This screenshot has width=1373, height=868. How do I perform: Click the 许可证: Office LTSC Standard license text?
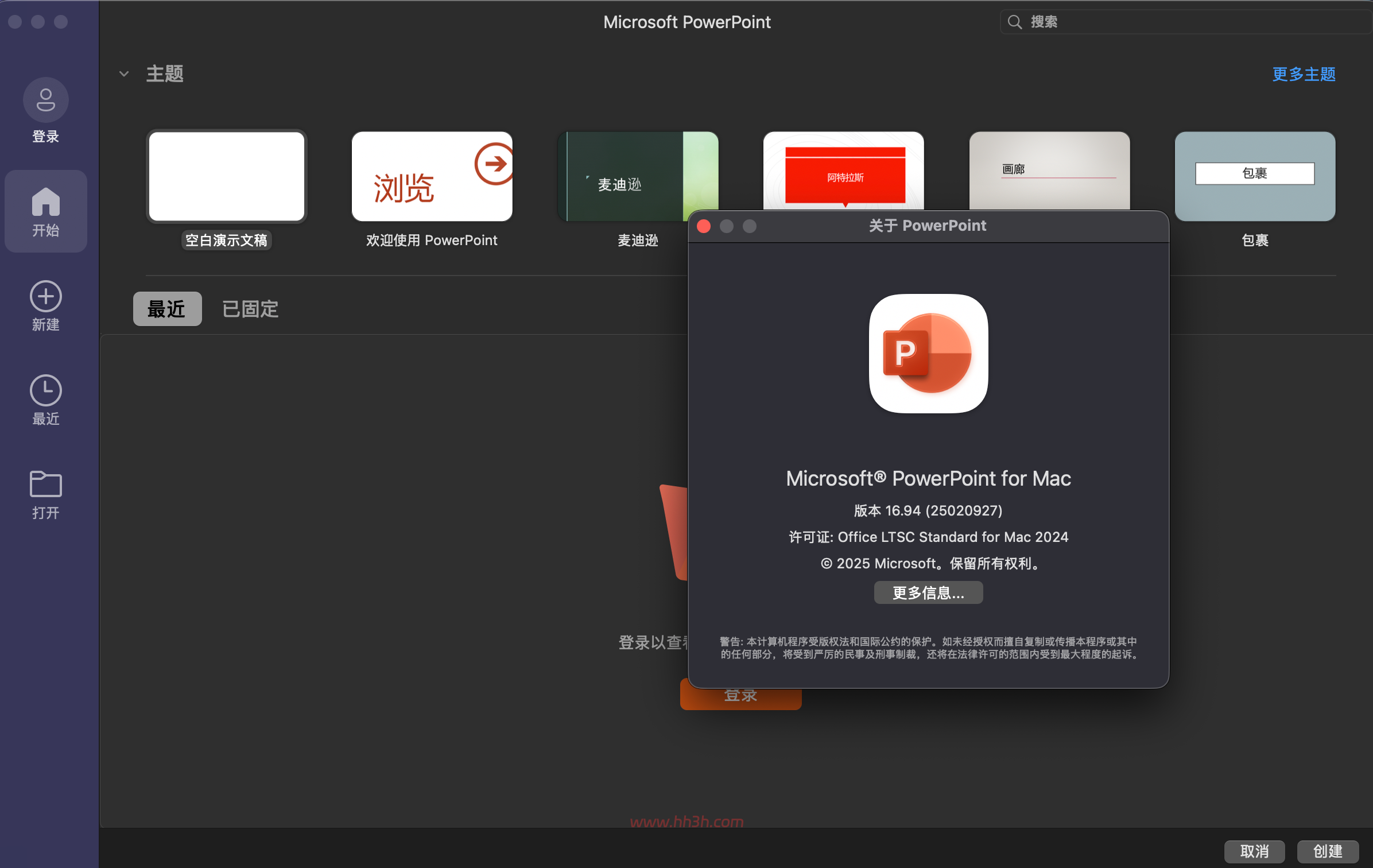coord(928,537)
